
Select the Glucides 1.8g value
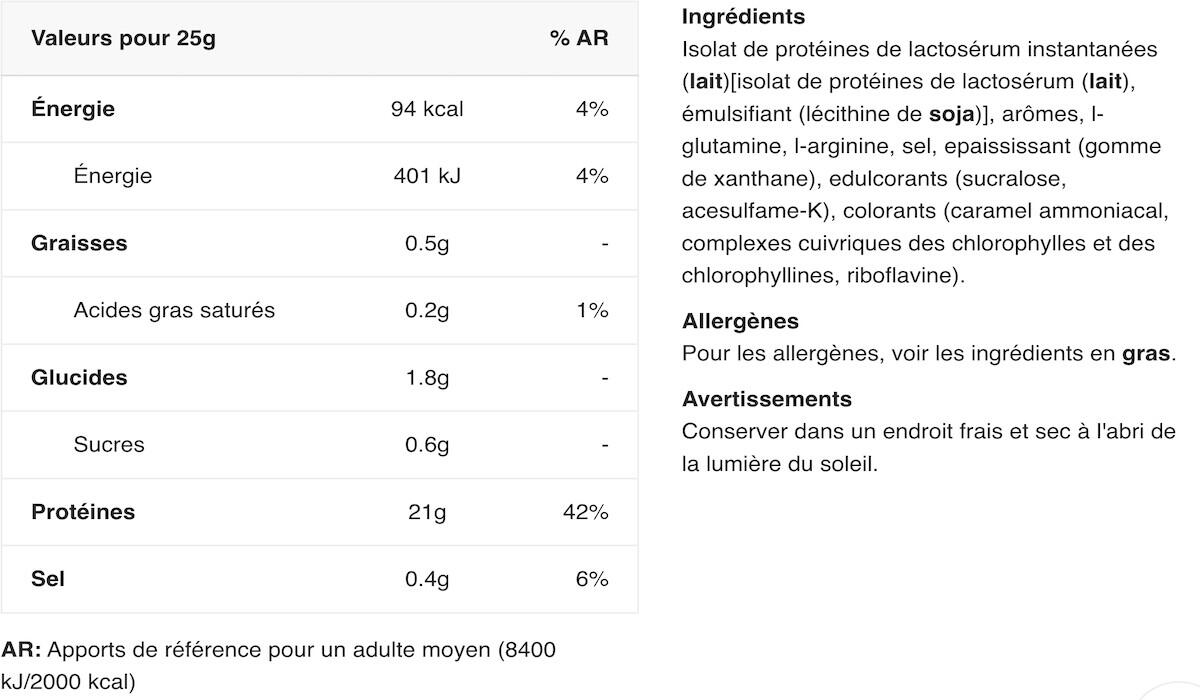427,377
